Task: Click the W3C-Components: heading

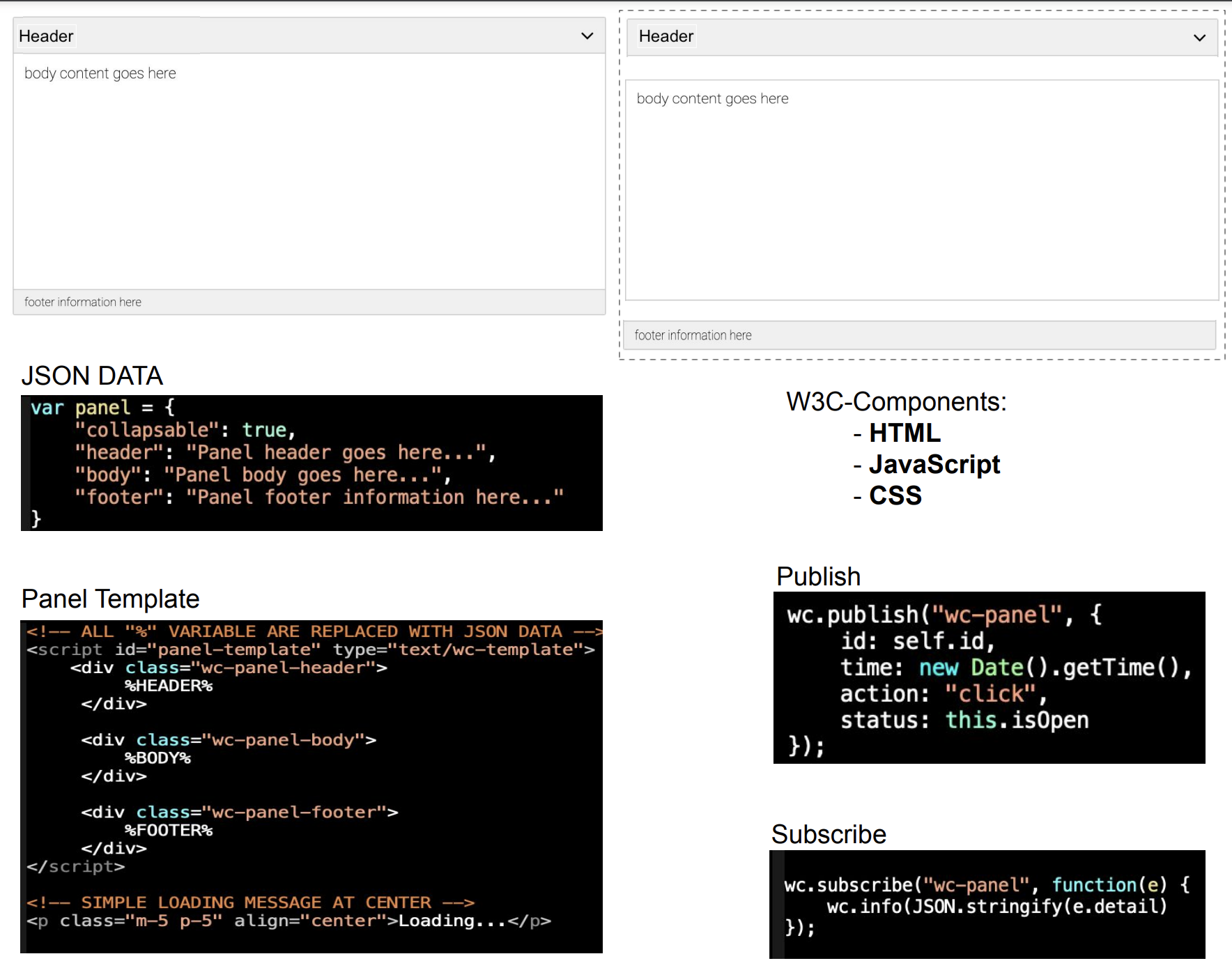Action: tap(896, 401)
